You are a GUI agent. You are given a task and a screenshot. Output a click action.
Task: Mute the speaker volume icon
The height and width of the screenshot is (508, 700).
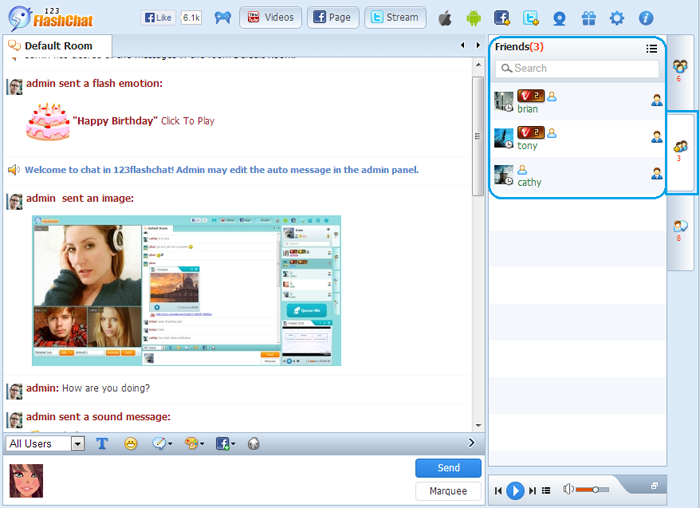[x=568, y=489]
